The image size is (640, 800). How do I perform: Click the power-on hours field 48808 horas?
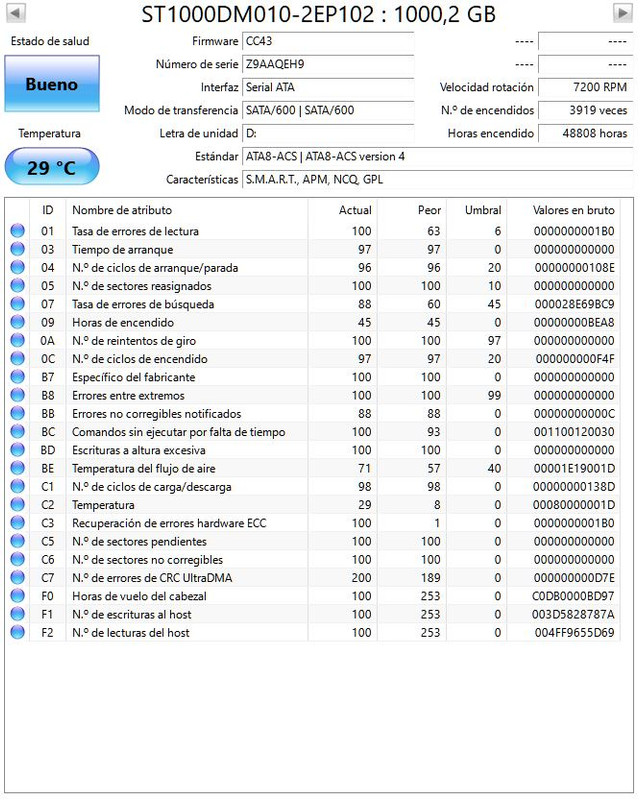click(x=585, y=133)
